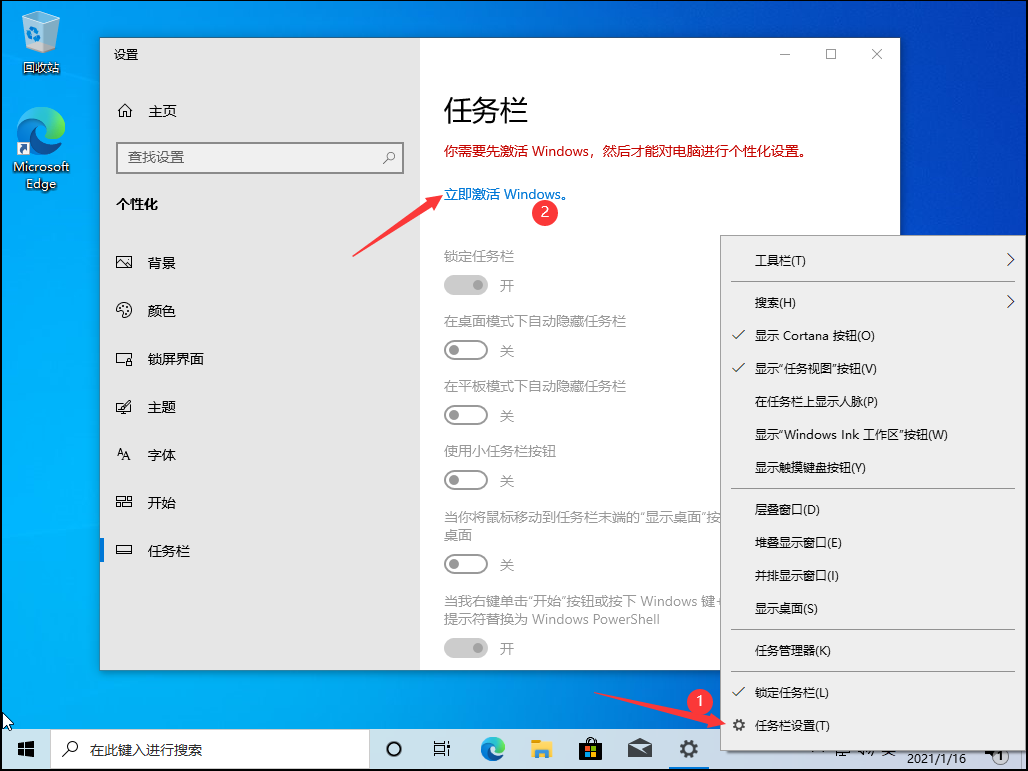
Task: Maximize the 设置 window
Action: click(831, 54)
